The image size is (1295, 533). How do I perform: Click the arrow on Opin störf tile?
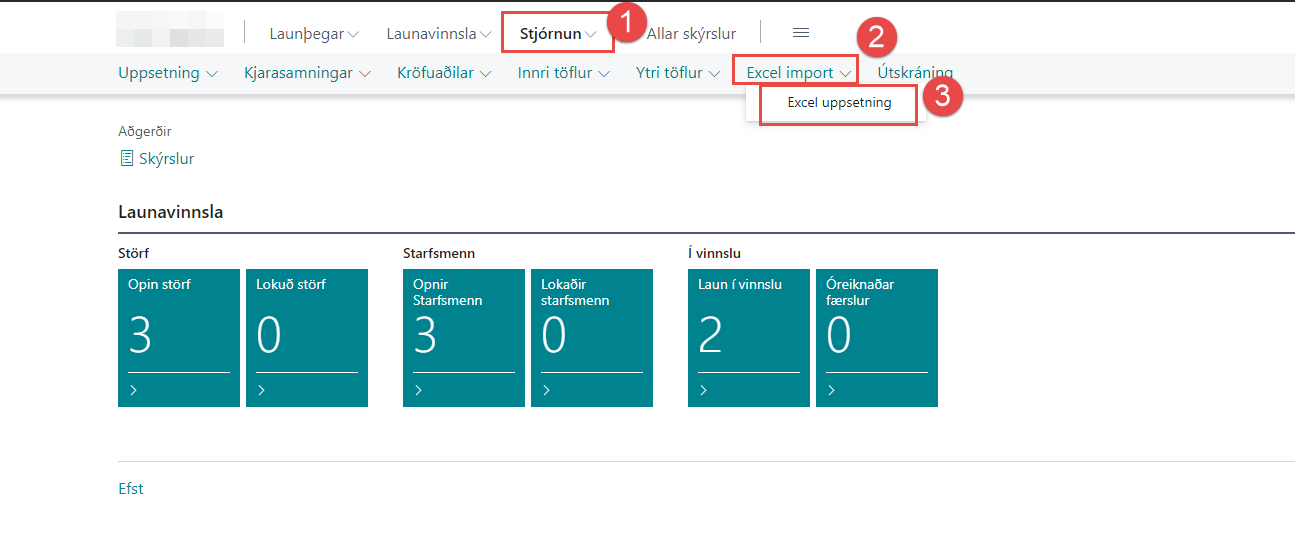click(133, 390)
